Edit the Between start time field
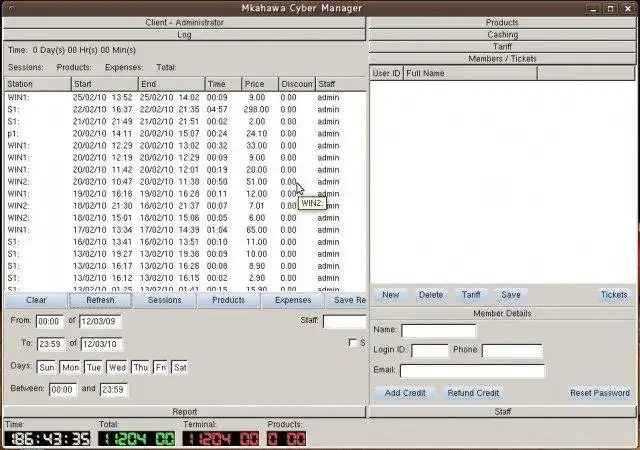640x450 pixels. click(x=63, y=390)
